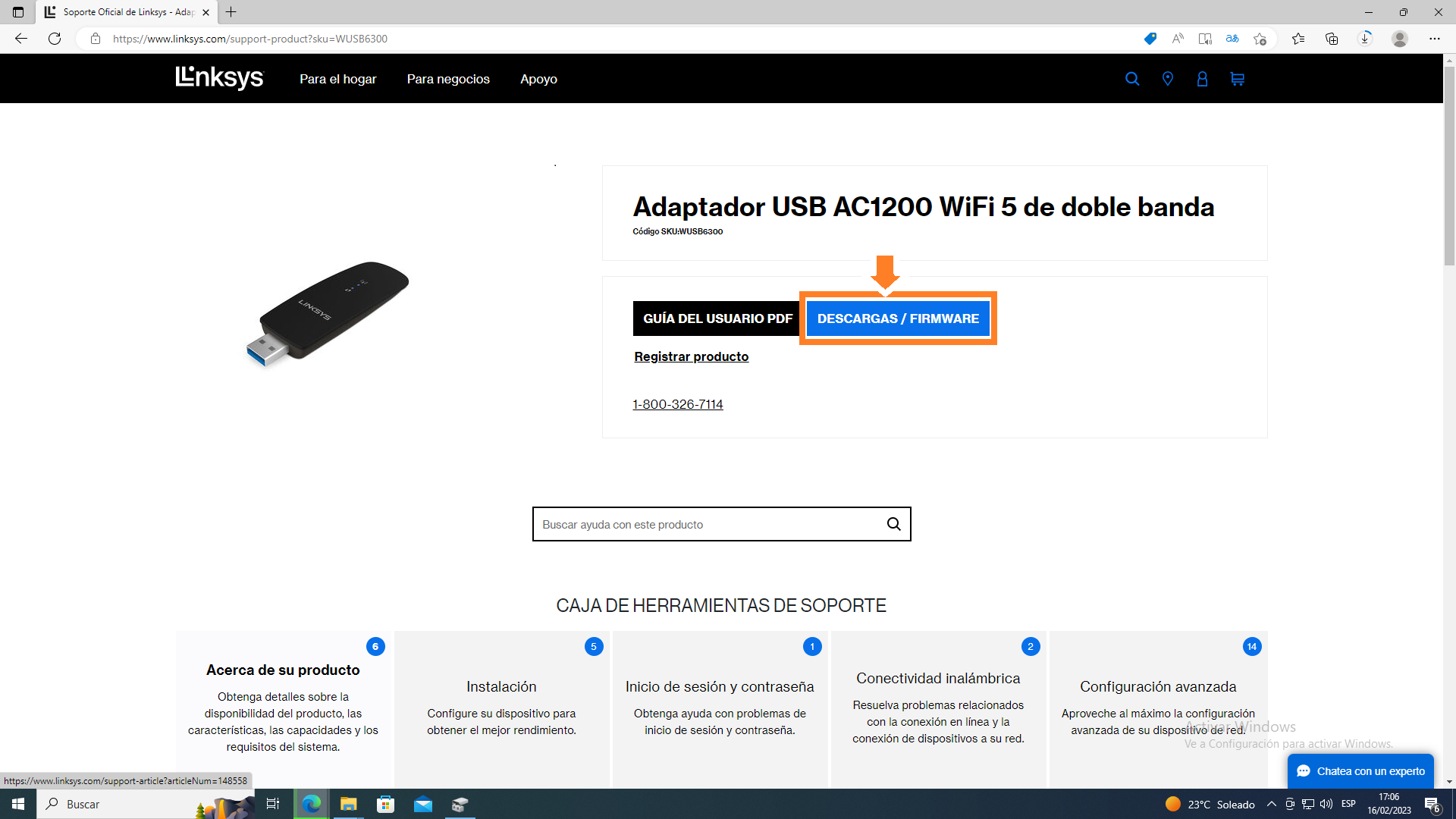Open the Apoyo menu
The height and width of the screenshot is (819, 1456).
[x=538, y=79]
